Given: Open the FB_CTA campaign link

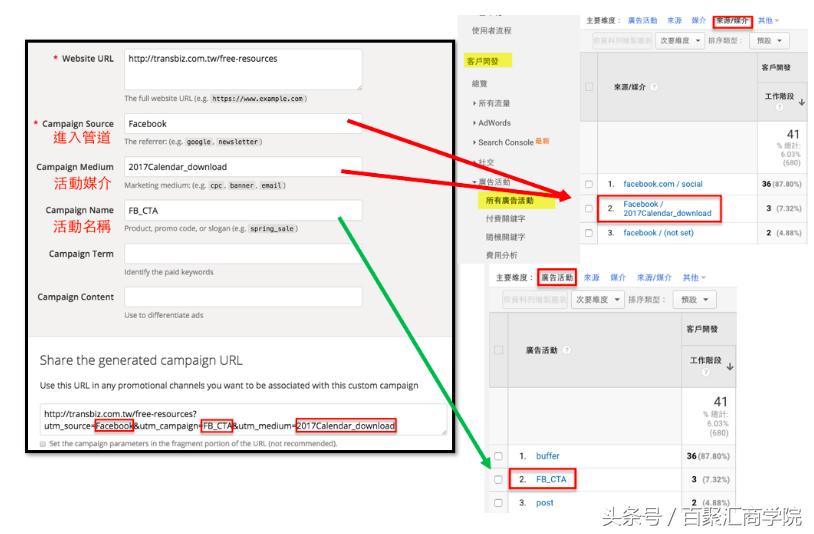Looking at the screenshot, I should pos(551,480).
